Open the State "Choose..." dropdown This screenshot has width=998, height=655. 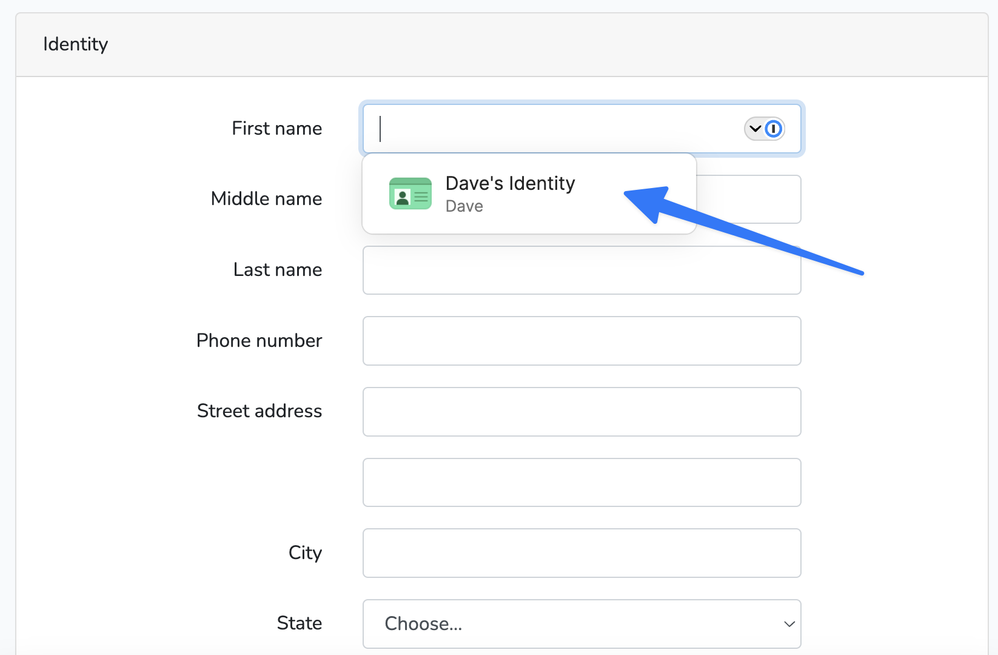(x=570, y=624)
